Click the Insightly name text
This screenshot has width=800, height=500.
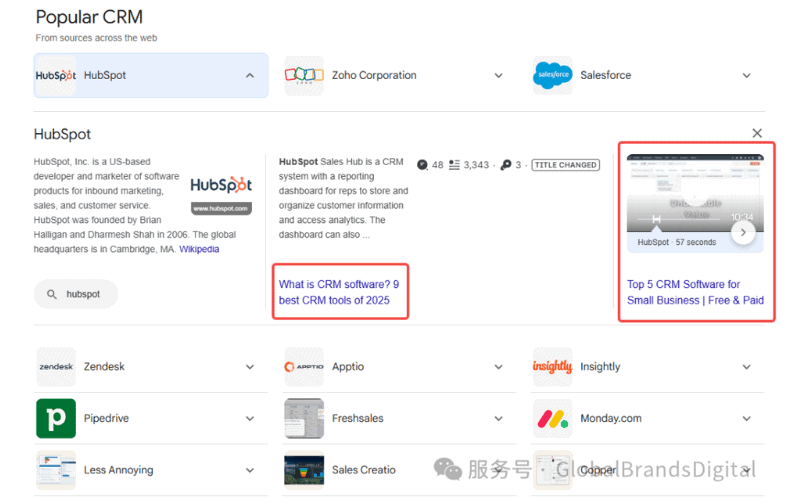coord(600,367)
